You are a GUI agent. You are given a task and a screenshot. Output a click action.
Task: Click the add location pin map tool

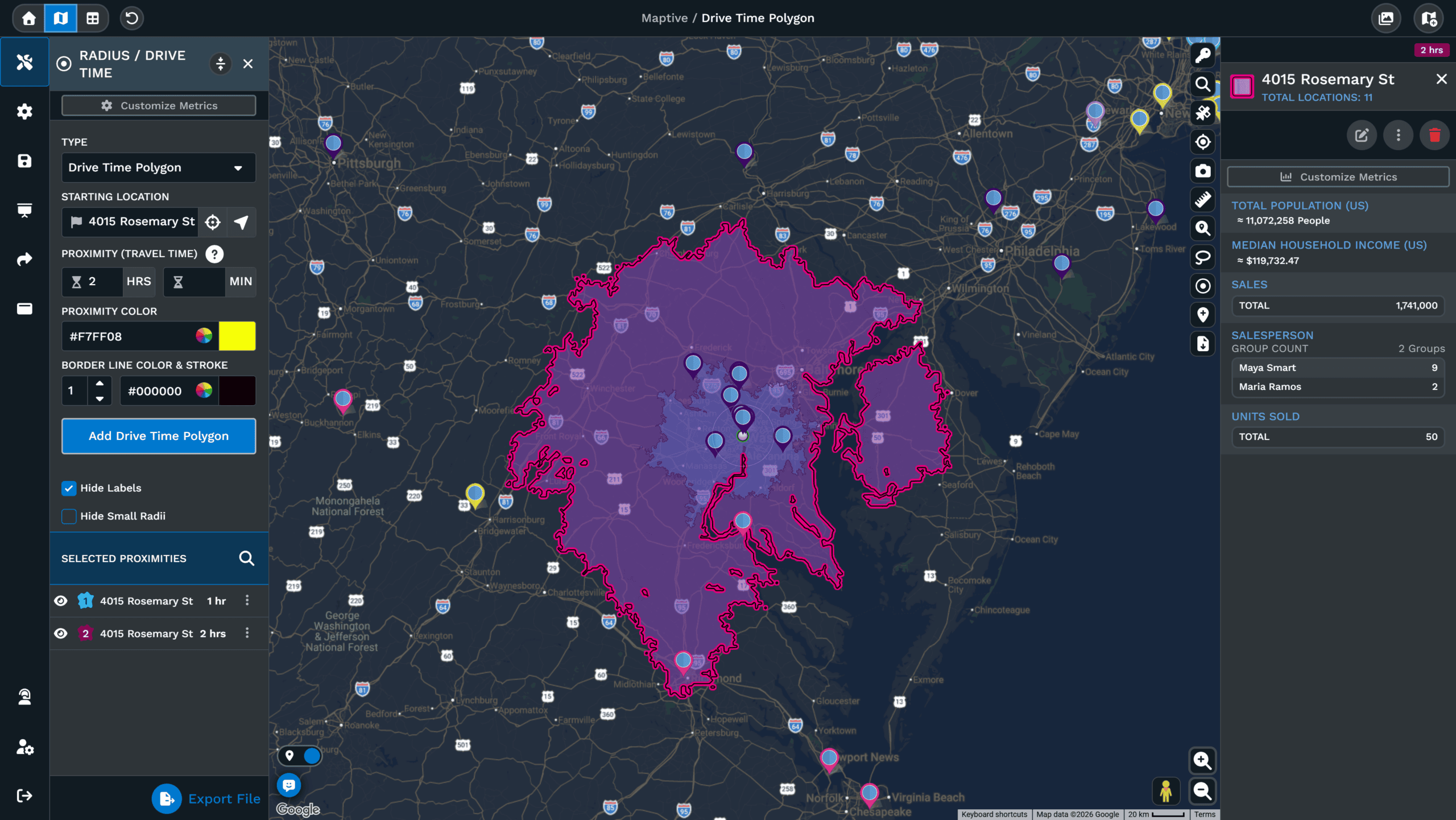point(1203,315)
